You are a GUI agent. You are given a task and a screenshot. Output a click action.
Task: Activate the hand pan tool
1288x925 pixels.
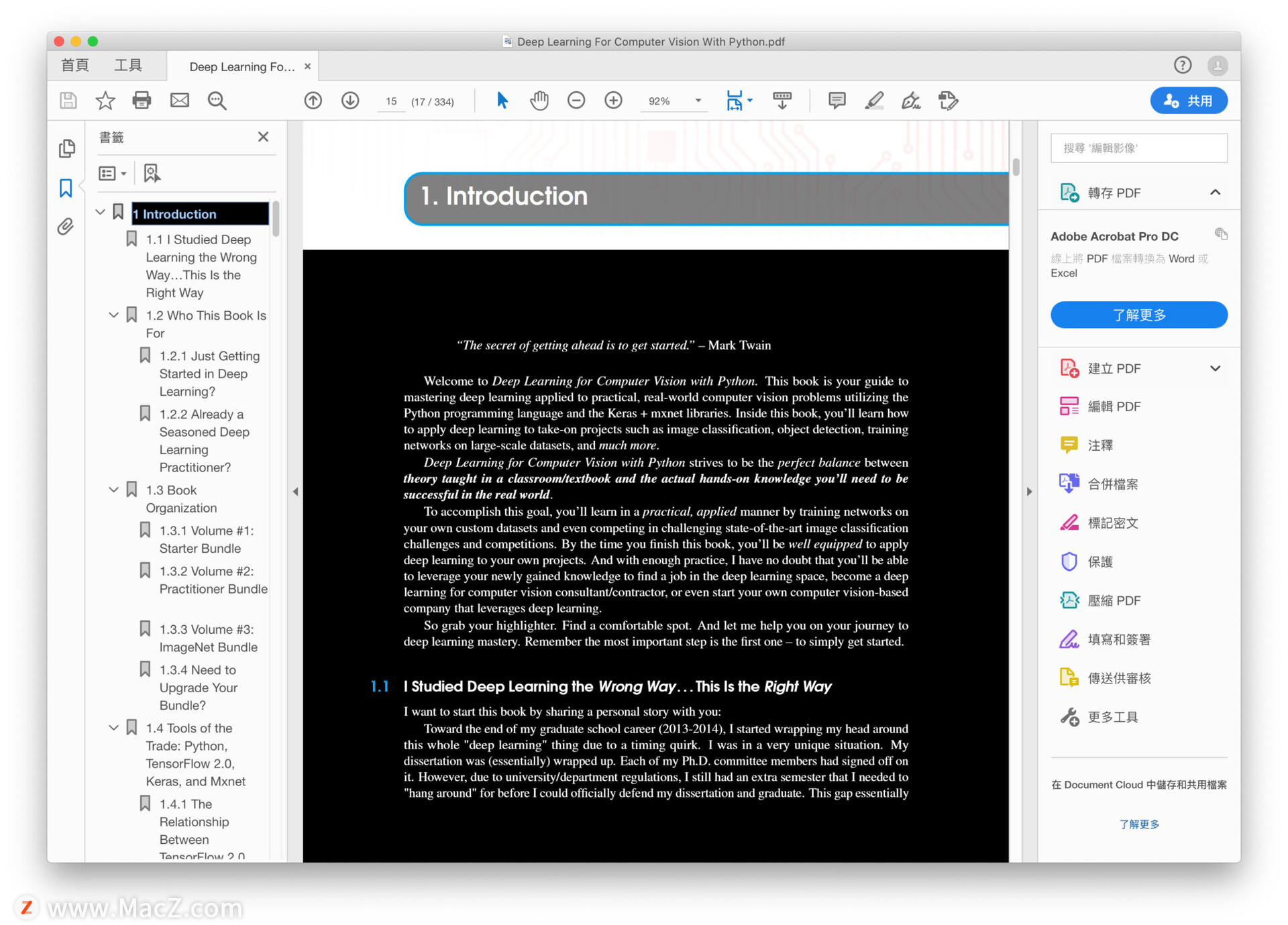tap(539, 101)
